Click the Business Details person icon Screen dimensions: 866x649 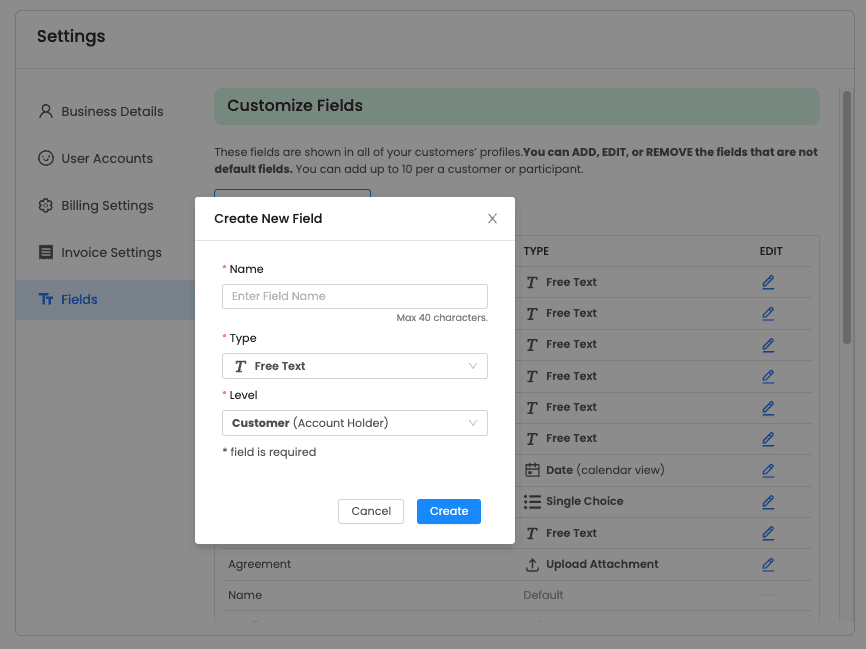click(46, 112)
